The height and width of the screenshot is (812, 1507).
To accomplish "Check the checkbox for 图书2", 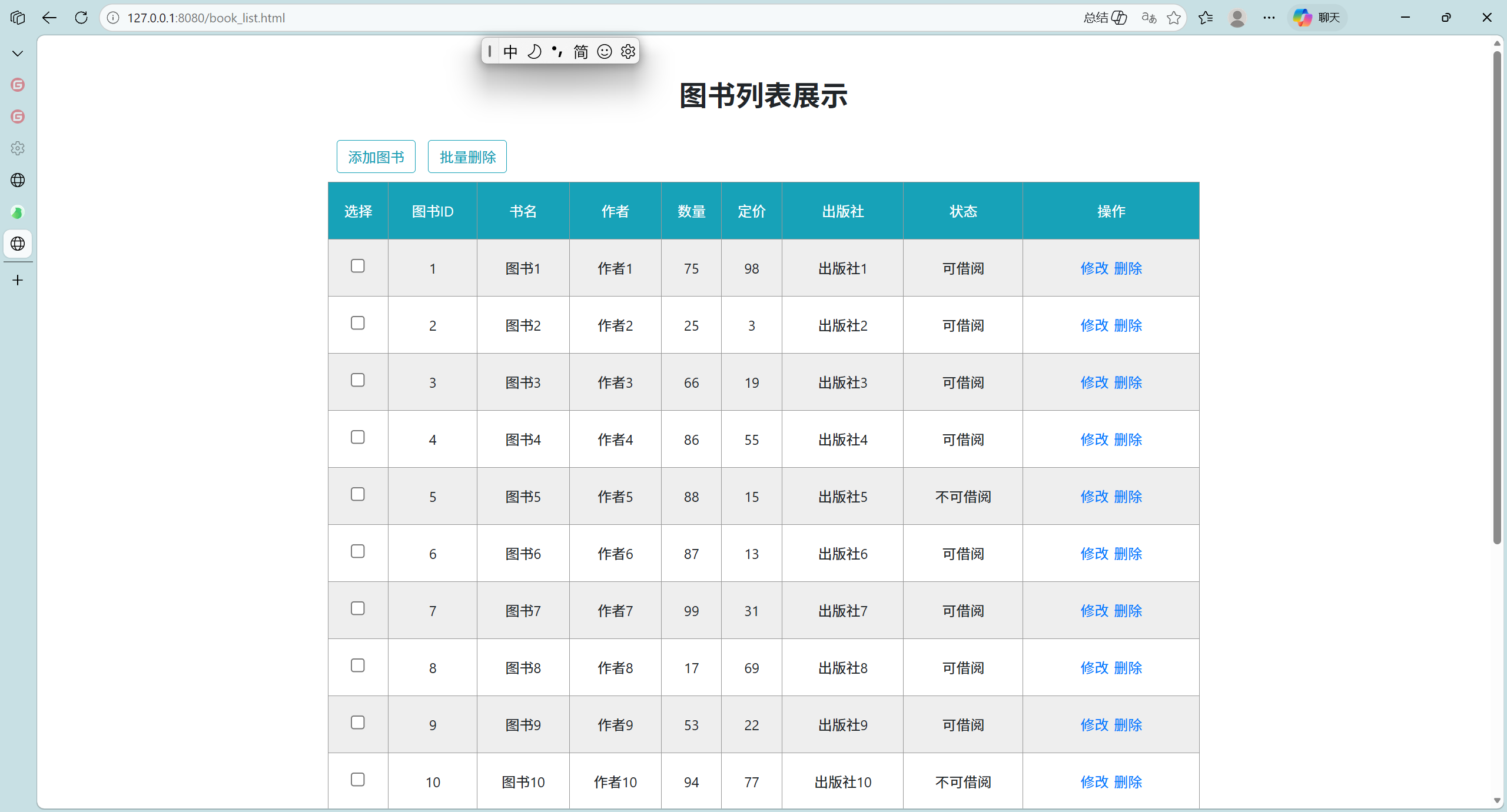I will tap(358, 323).
